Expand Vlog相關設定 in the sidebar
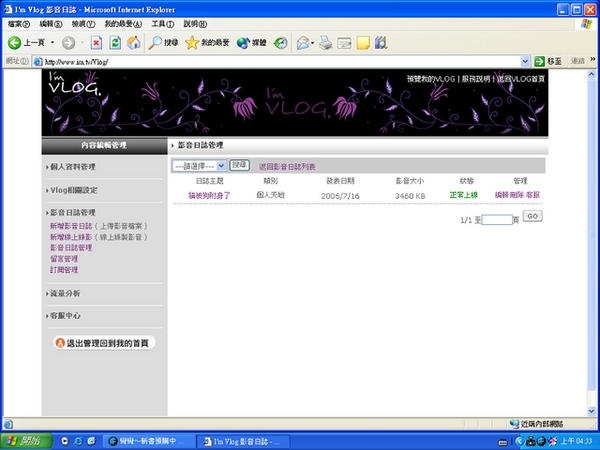The width and height of the screenshot is (600, 450). coord(74,190)
